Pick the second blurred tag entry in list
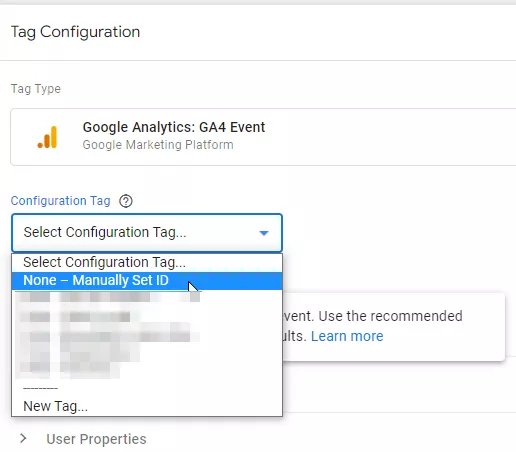The width and height of the screenshot is (516, 452). 147,316
